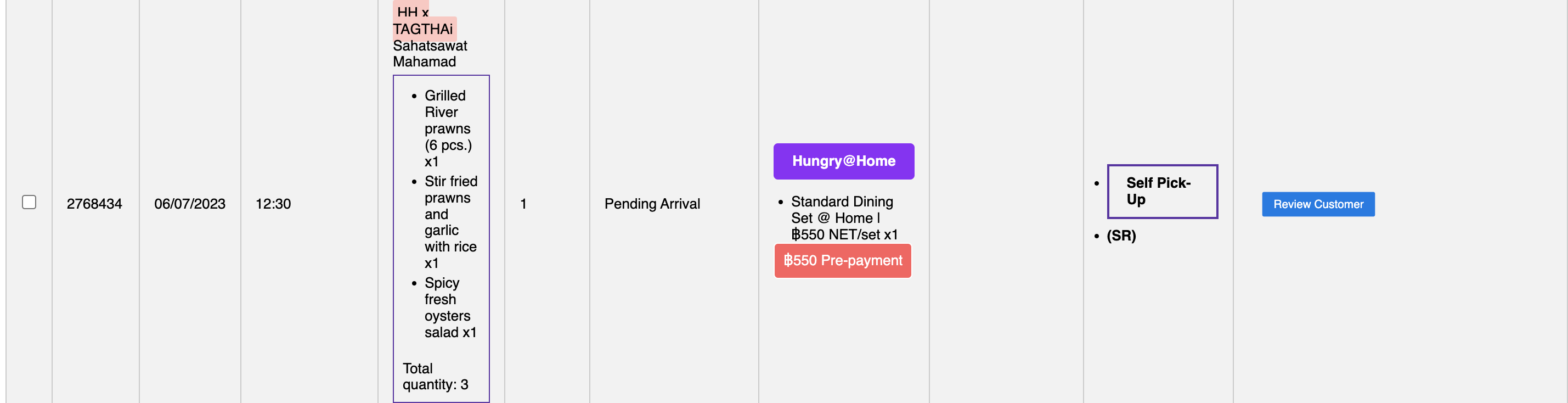This screenshot has width=1568, height=403.
Task: Click the 12:30 time cell
Action: pyautogui.click(x=273, y=204)
